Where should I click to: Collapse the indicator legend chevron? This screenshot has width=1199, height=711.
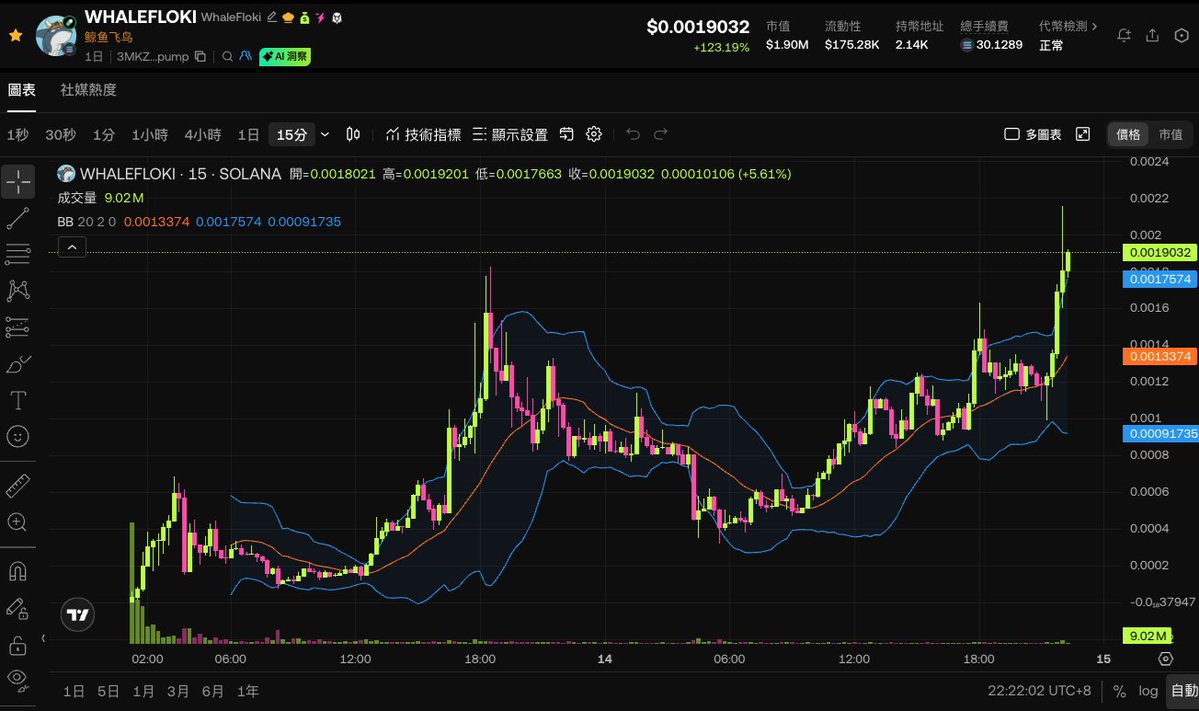(x=72, y=247)
